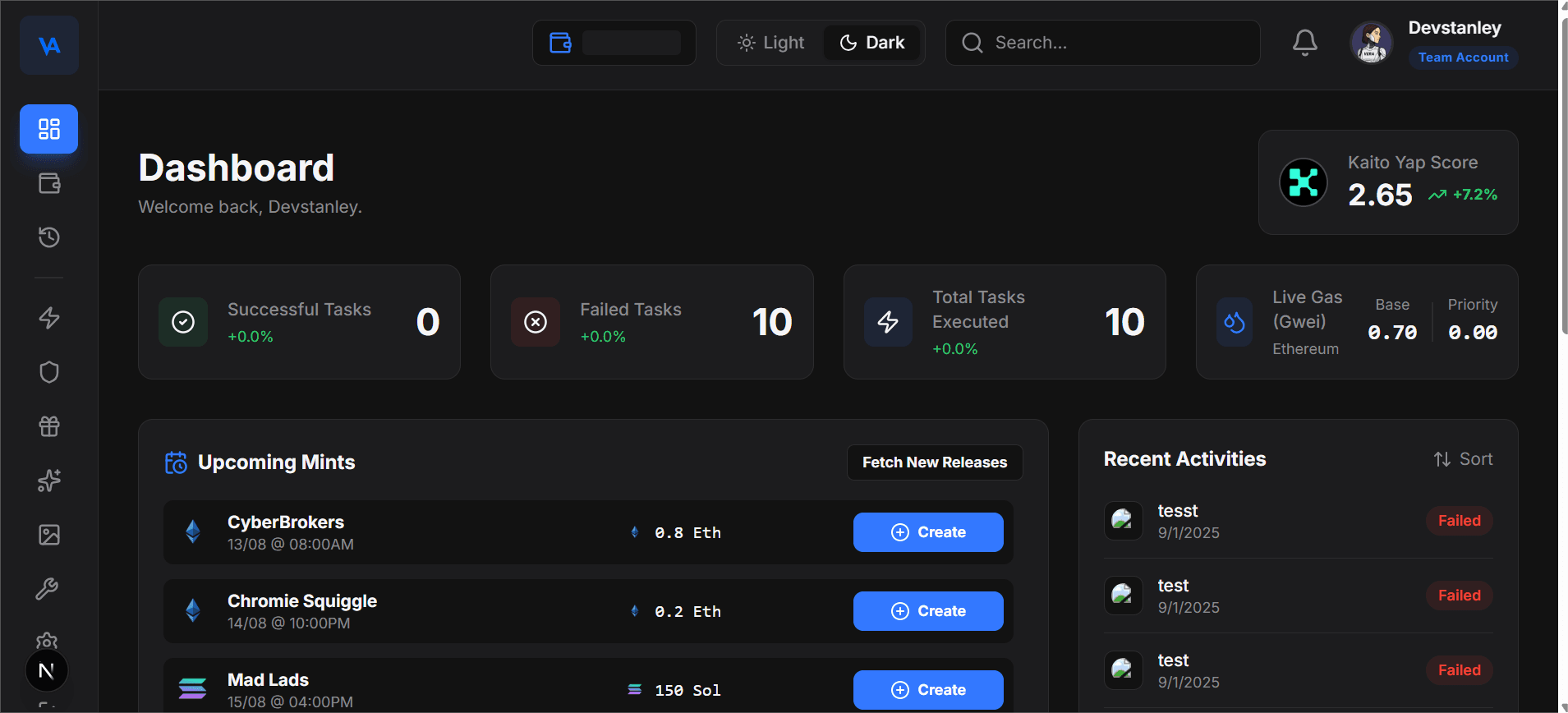Click the gift box icon in sidebar
This screenshot has width=1568, height=713.
coord(49,426)
